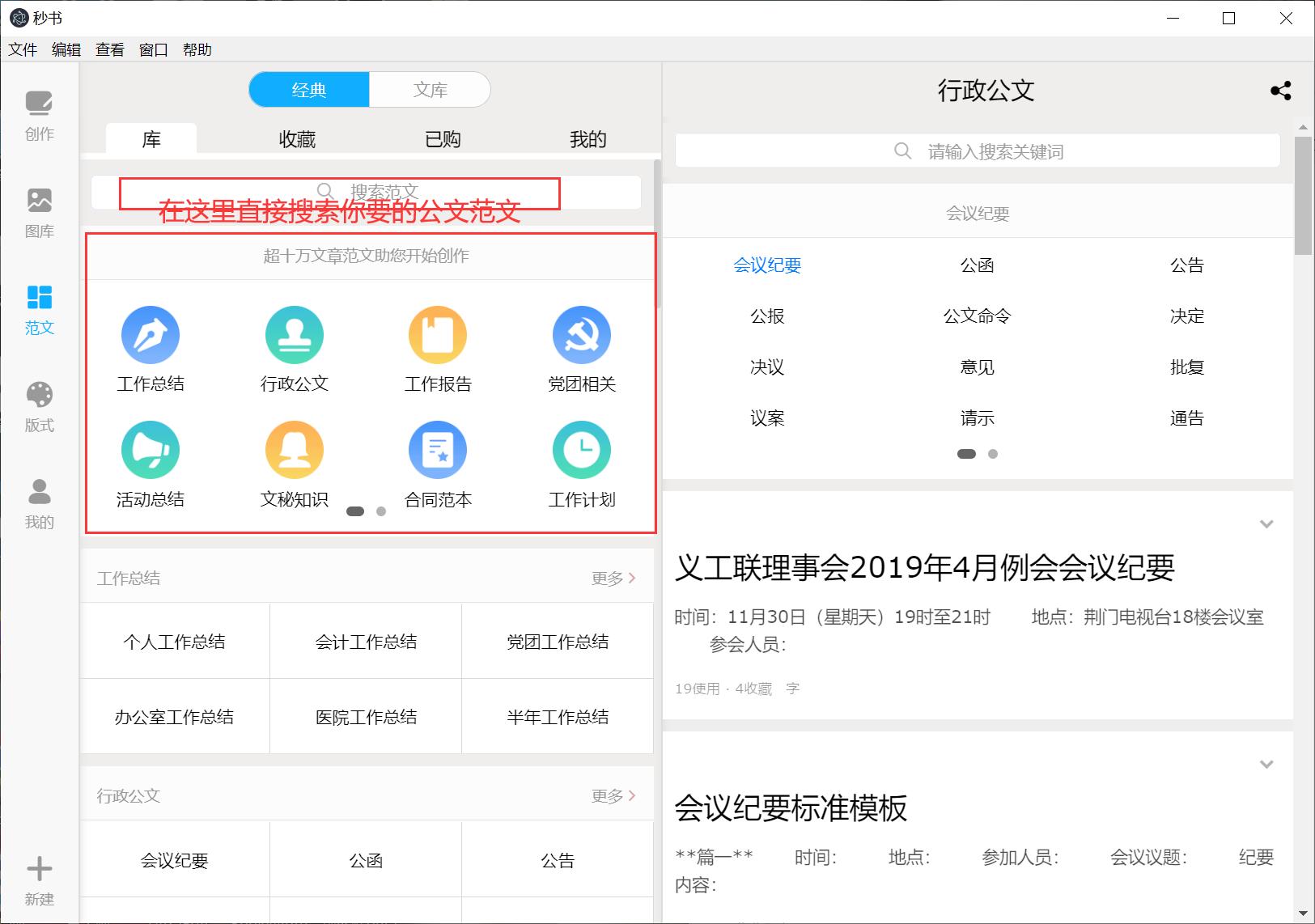Click the 工作报告 category icon

438,333
